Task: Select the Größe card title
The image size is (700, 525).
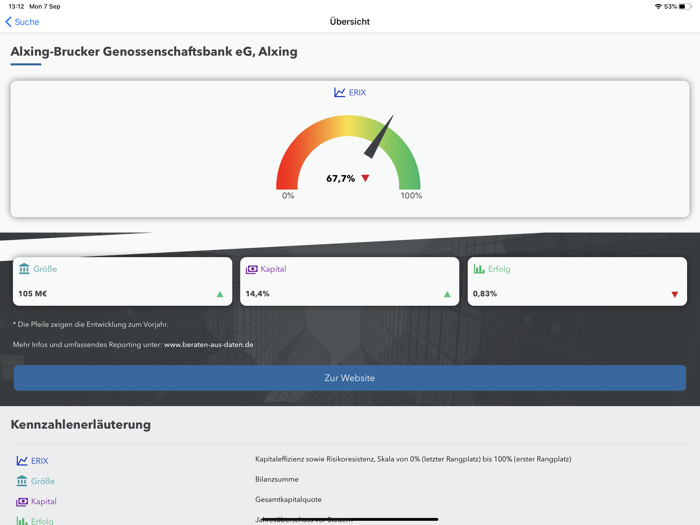Action: (x=45, y=269)
